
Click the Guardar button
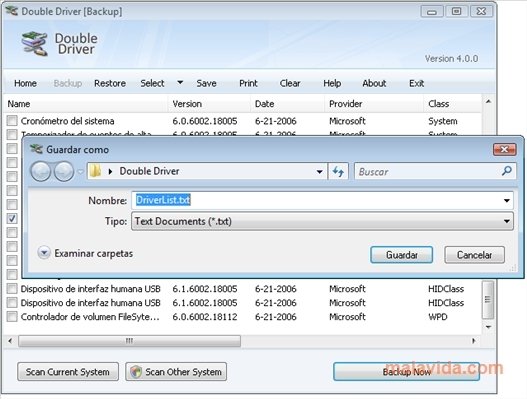(401, 255)
